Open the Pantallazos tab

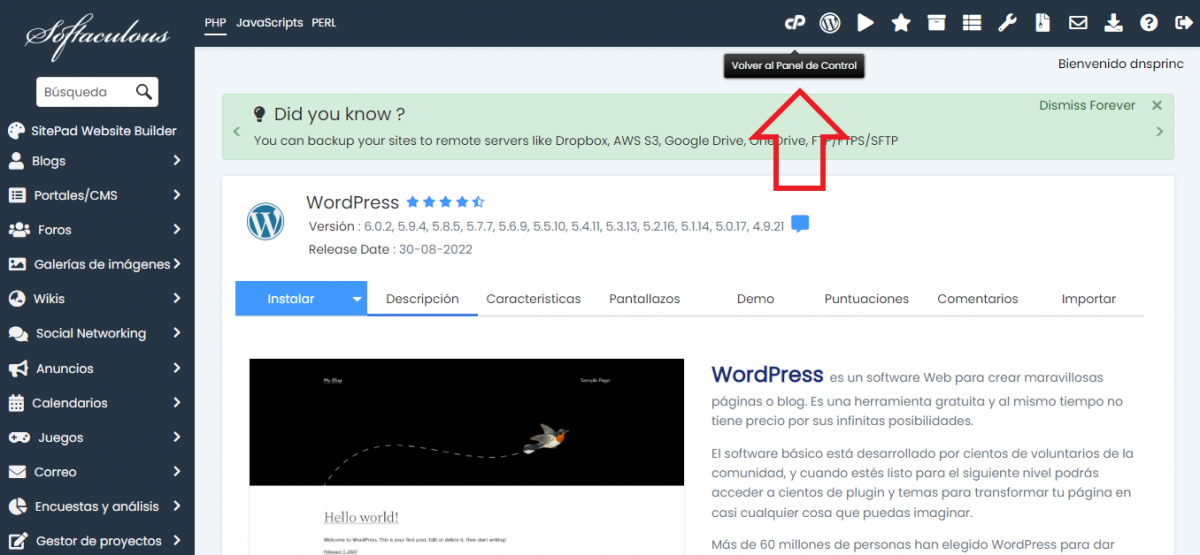[644, 299]
